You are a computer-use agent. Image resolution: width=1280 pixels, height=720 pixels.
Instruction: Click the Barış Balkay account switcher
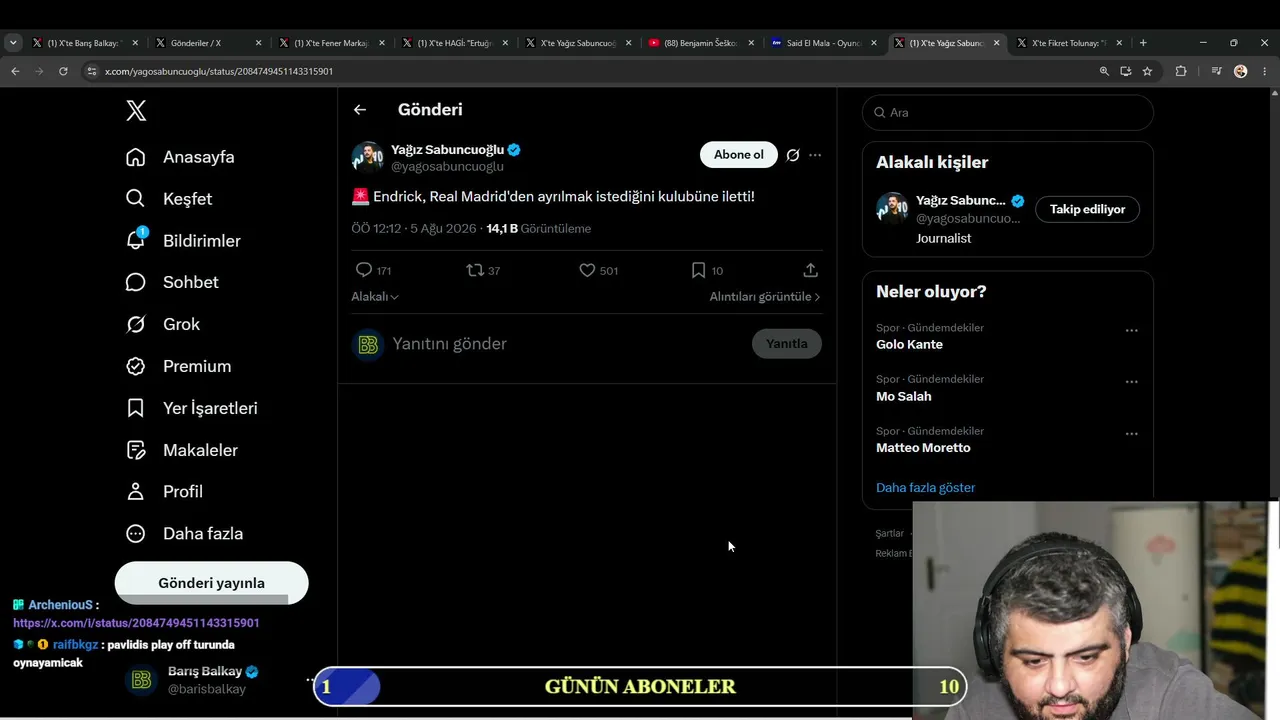(x=222, y=680)
